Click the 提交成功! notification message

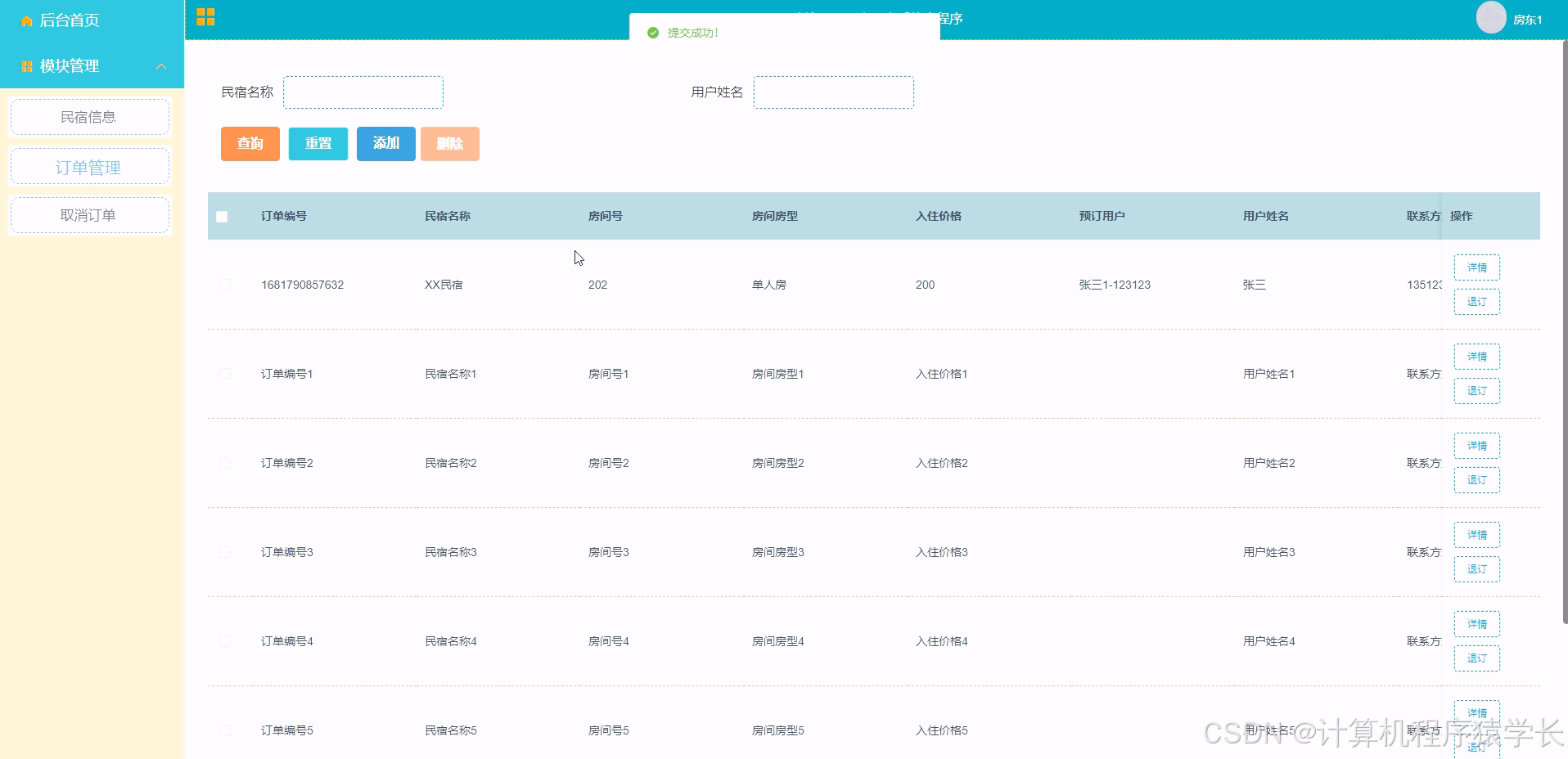point(693,33)
